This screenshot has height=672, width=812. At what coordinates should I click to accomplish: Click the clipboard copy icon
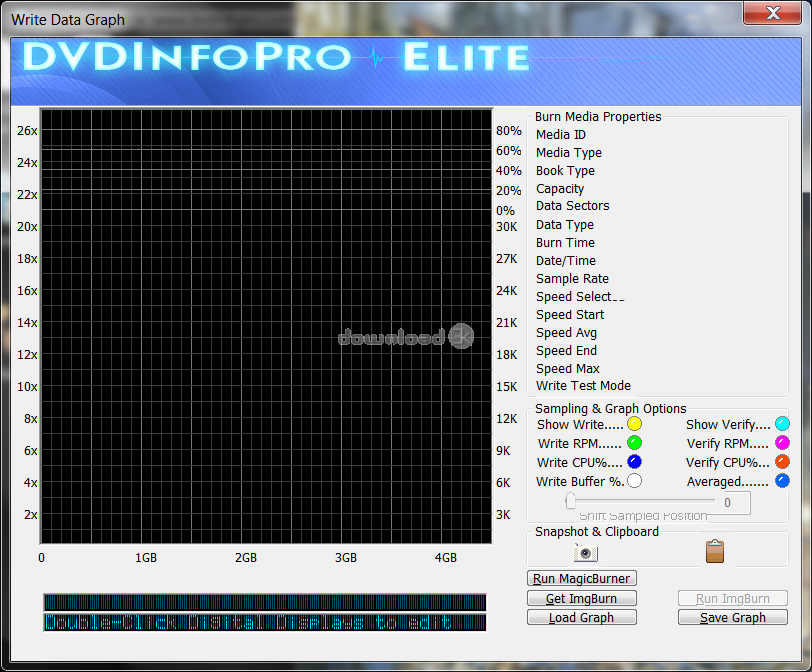[715, 551]
